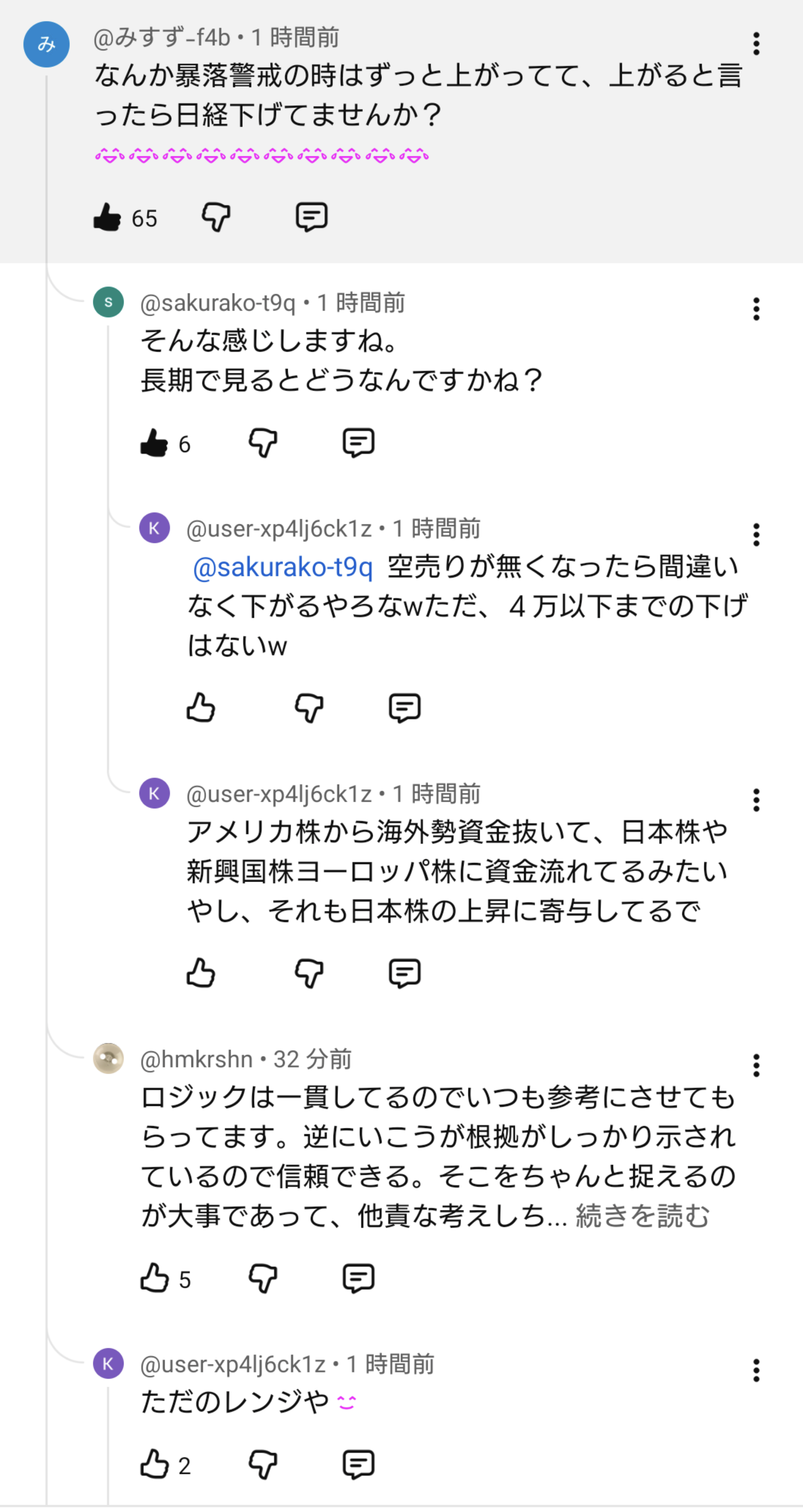The image size is (803, 1512).
Task: Tap the @みすず-f4b username
Action: (x=162, y=38)
